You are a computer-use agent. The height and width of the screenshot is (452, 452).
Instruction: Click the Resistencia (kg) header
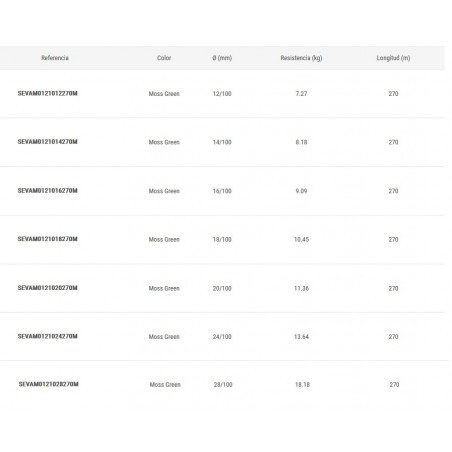301,58
